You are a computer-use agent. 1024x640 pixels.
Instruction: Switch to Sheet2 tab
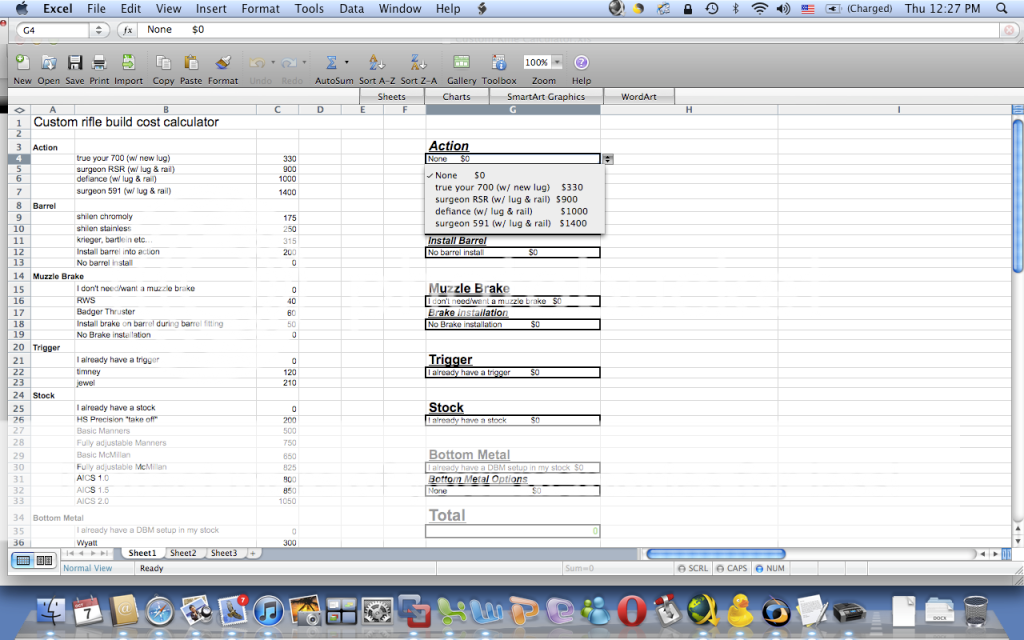coord(183,553)
